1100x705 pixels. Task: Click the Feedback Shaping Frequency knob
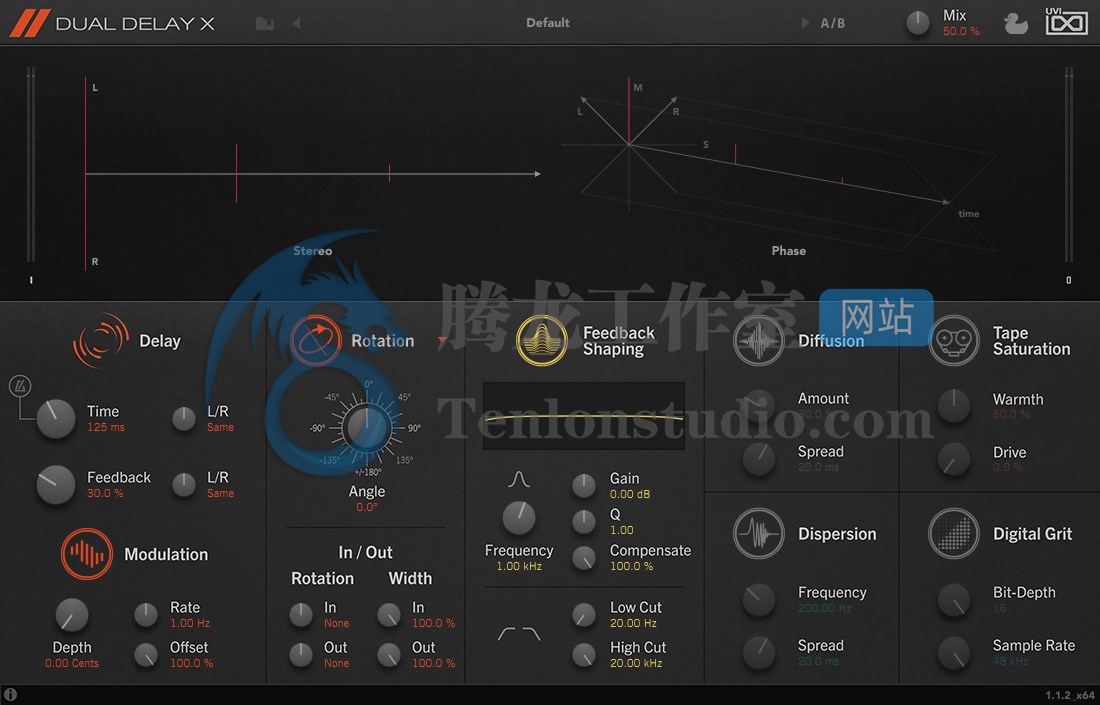[519, 519]
